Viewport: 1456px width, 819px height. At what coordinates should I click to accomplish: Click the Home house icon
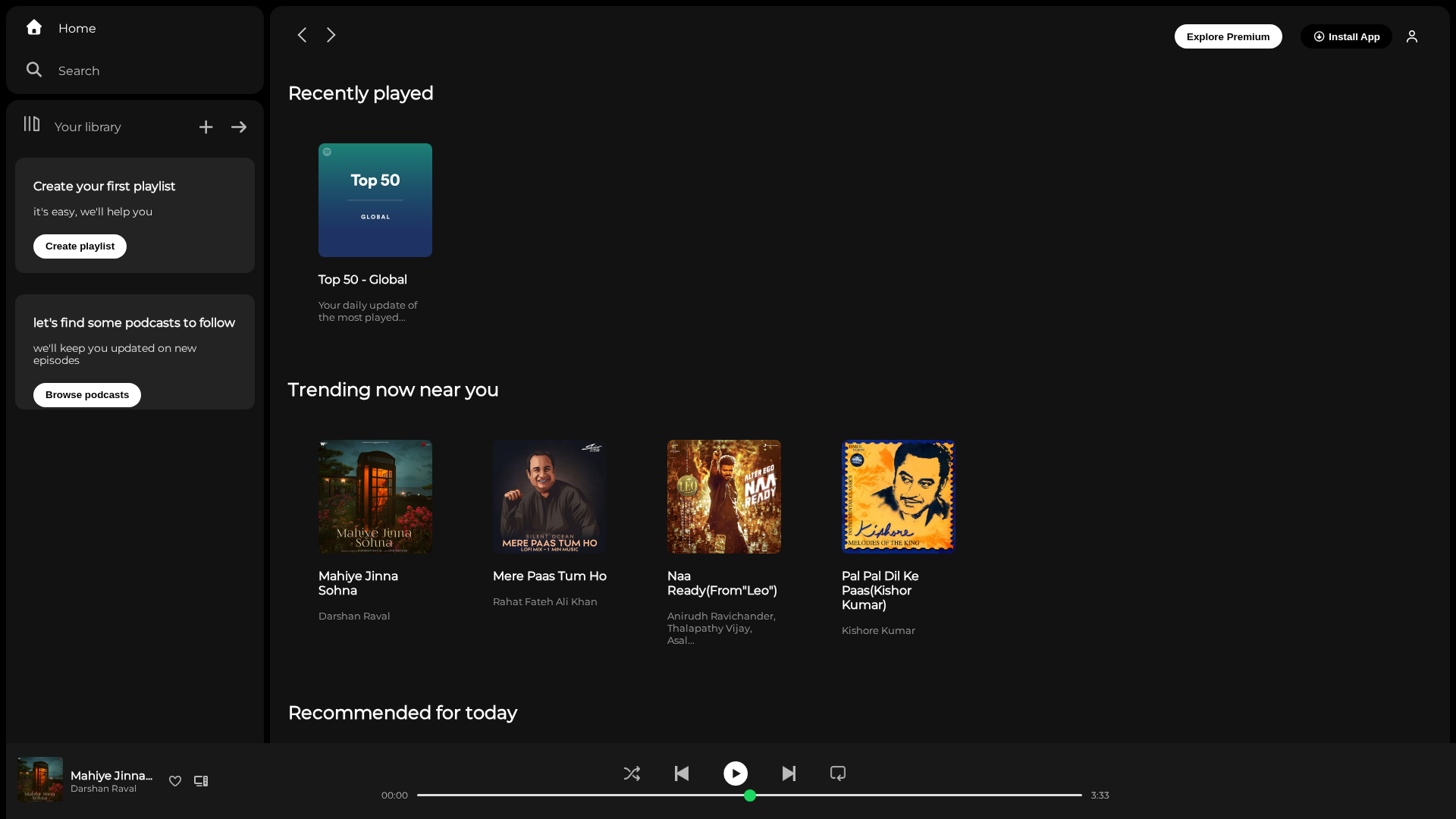34,27
